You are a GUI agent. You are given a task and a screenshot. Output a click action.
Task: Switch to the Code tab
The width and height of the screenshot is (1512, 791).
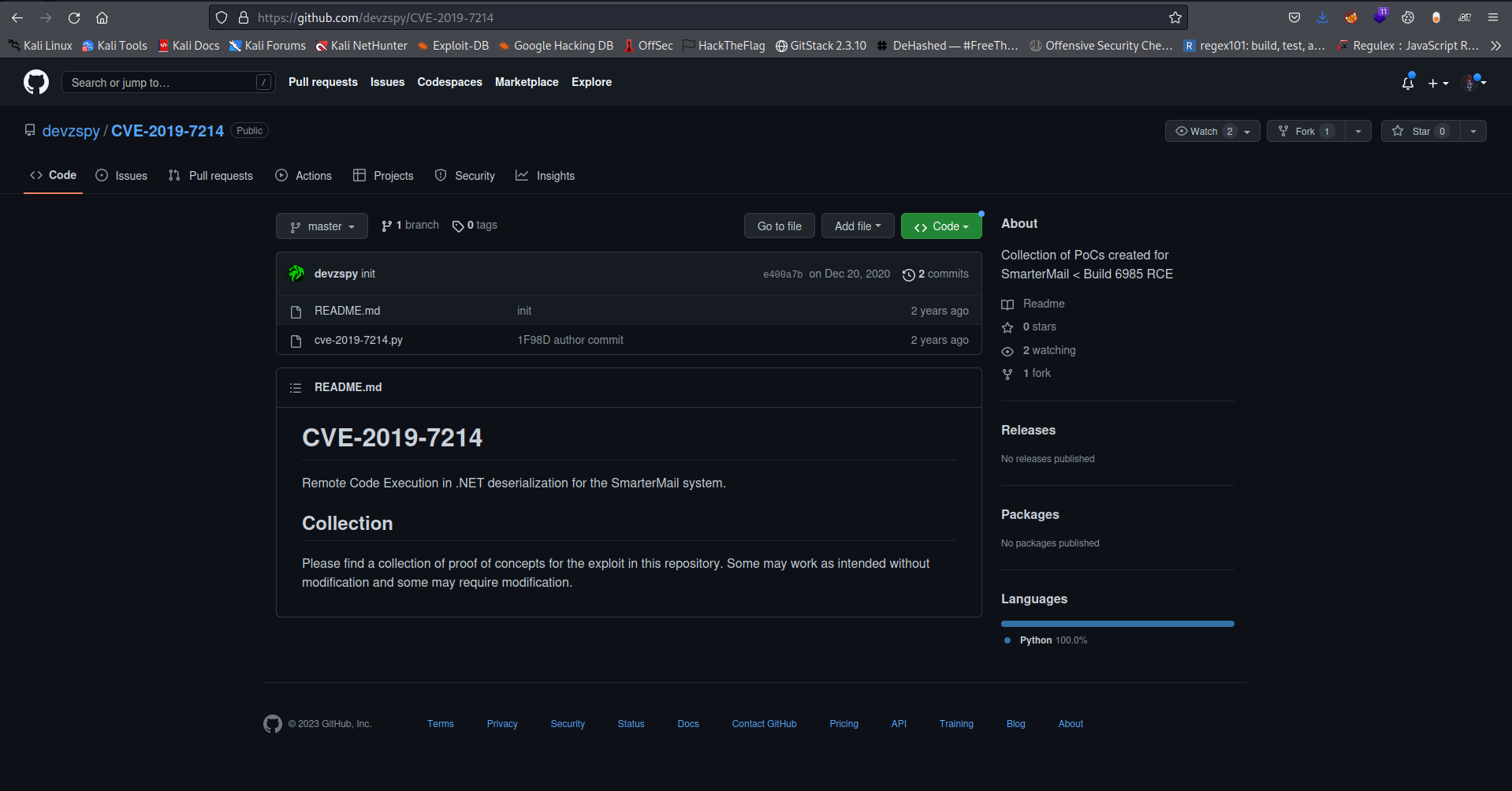click(x=53, y=175)
